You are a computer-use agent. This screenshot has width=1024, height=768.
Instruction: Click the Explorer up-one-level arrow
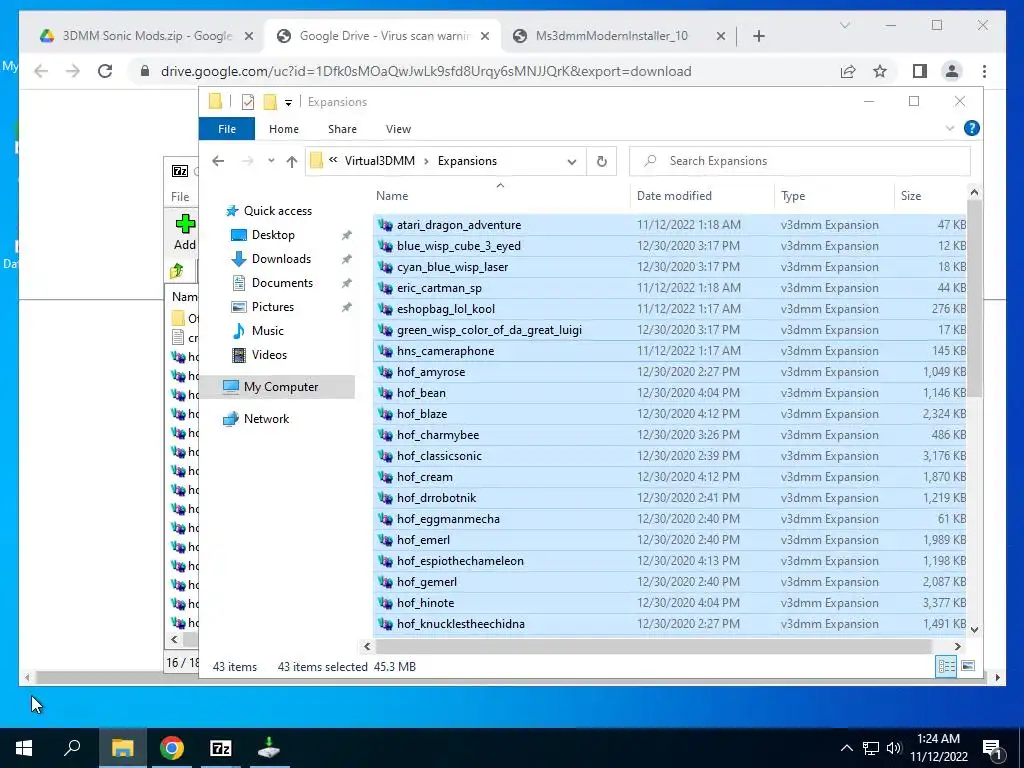pyautogui.click(x=291, y=161)
